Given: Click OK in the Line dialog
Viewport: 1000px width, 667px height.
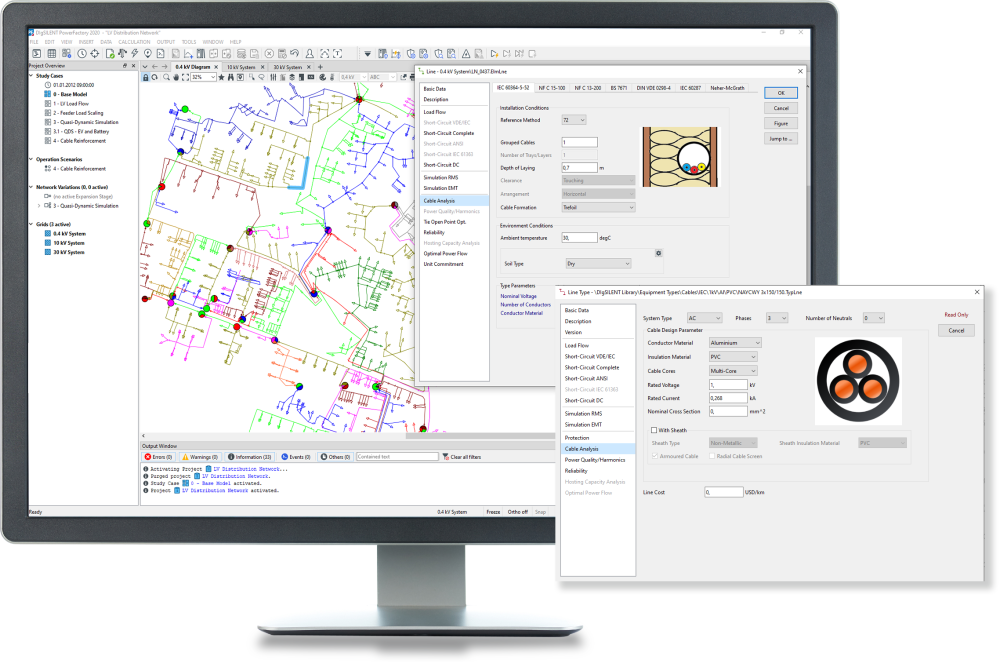Looking at the screenshot, I should (781, 93).
